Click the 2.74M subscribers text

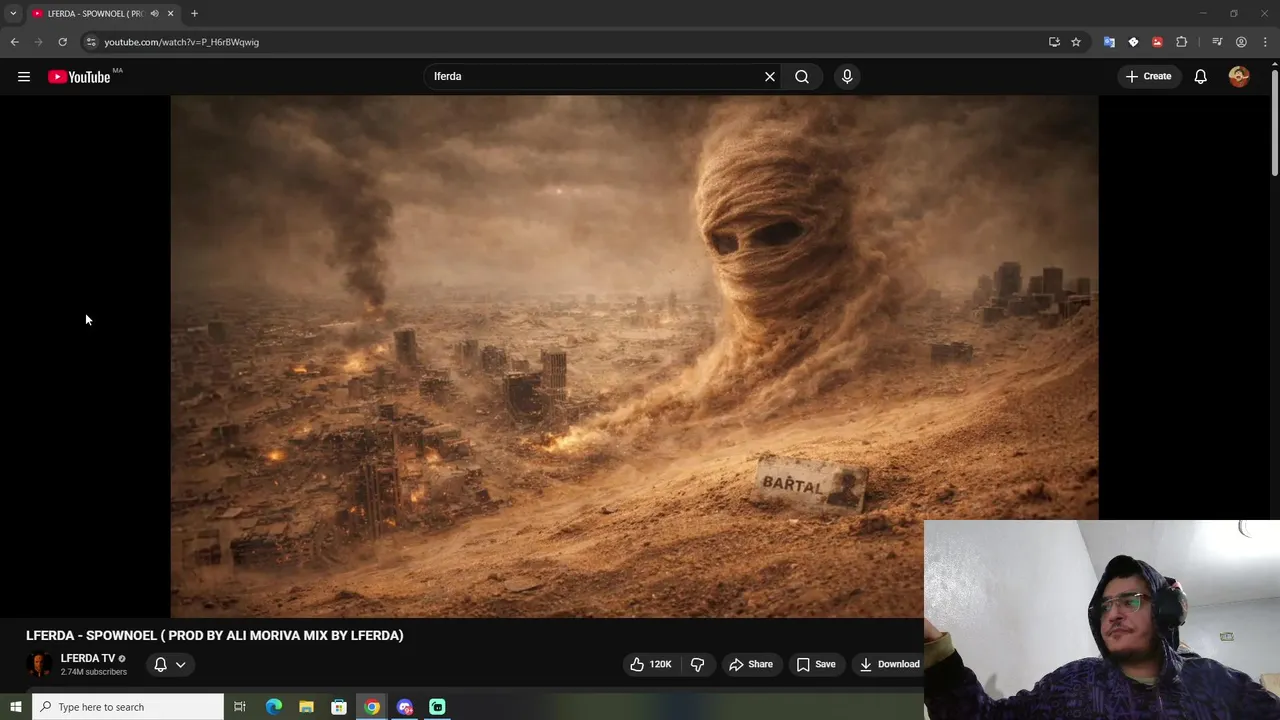click(94, 672)
